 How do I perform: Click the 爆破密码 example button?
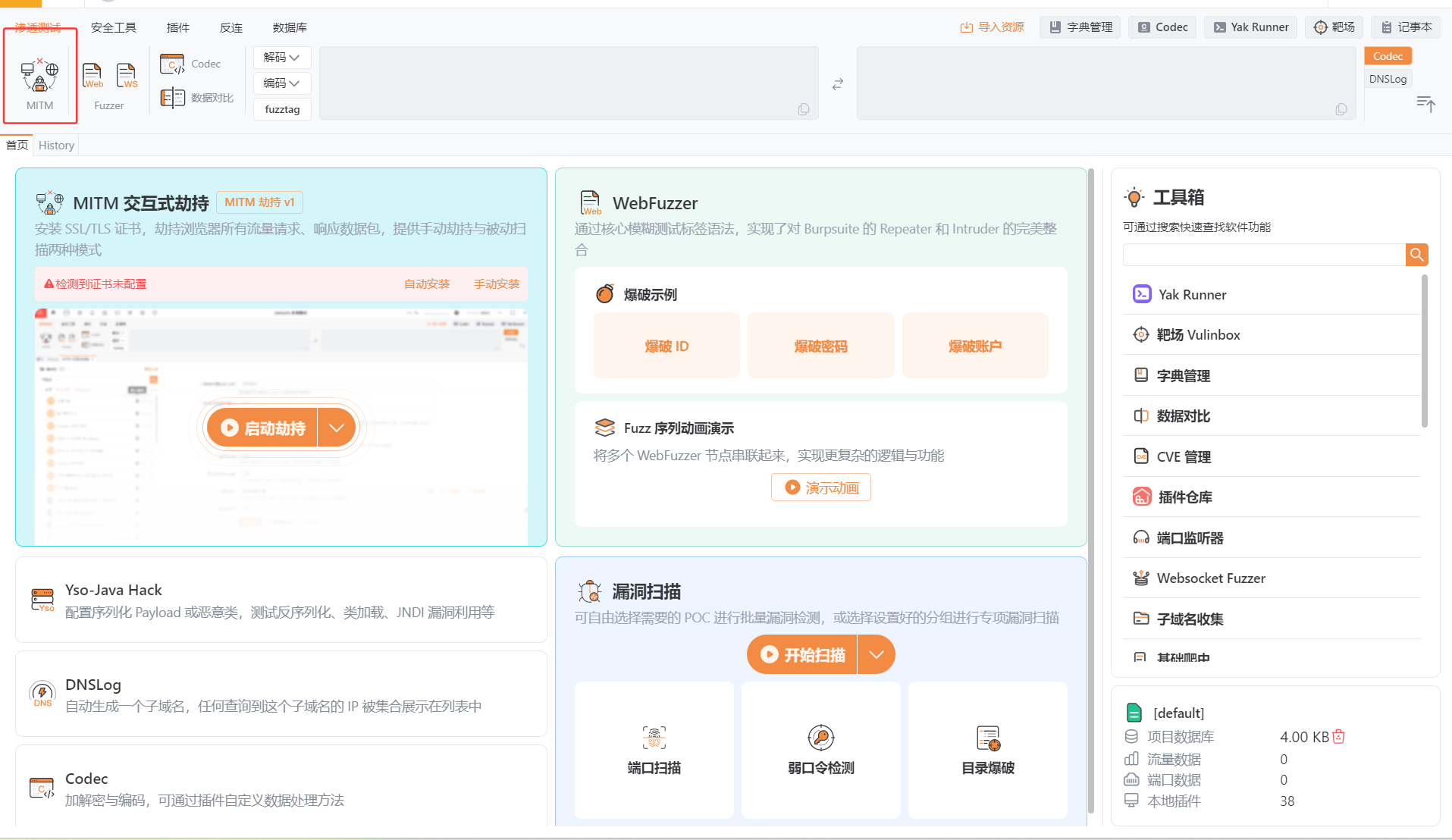coord(820,346)
